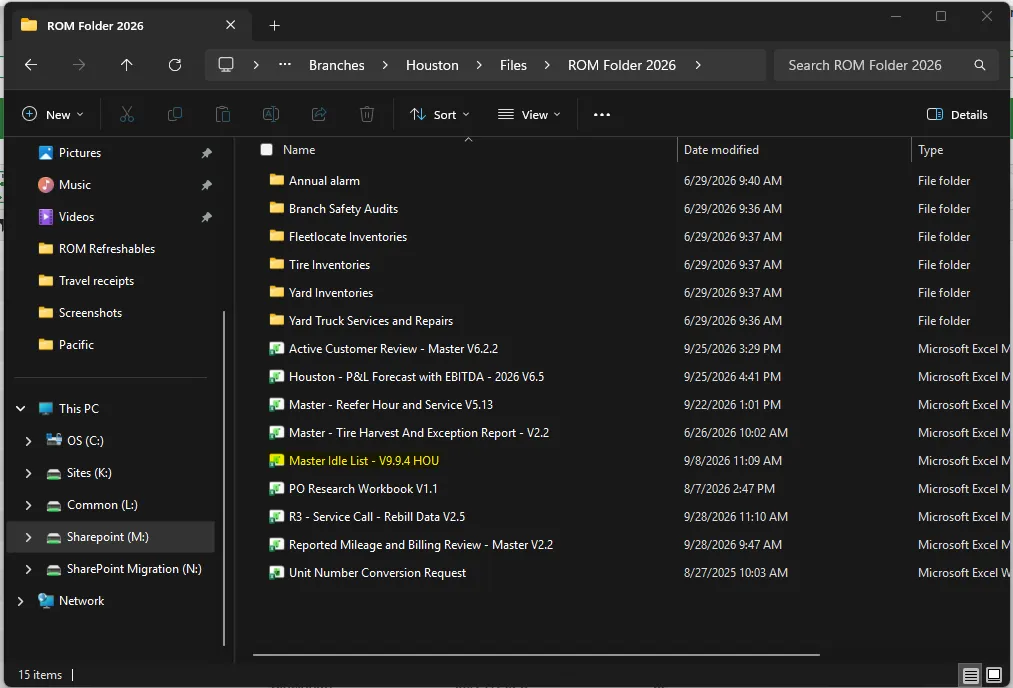Toggle the Details pane

tap(957, 114)
